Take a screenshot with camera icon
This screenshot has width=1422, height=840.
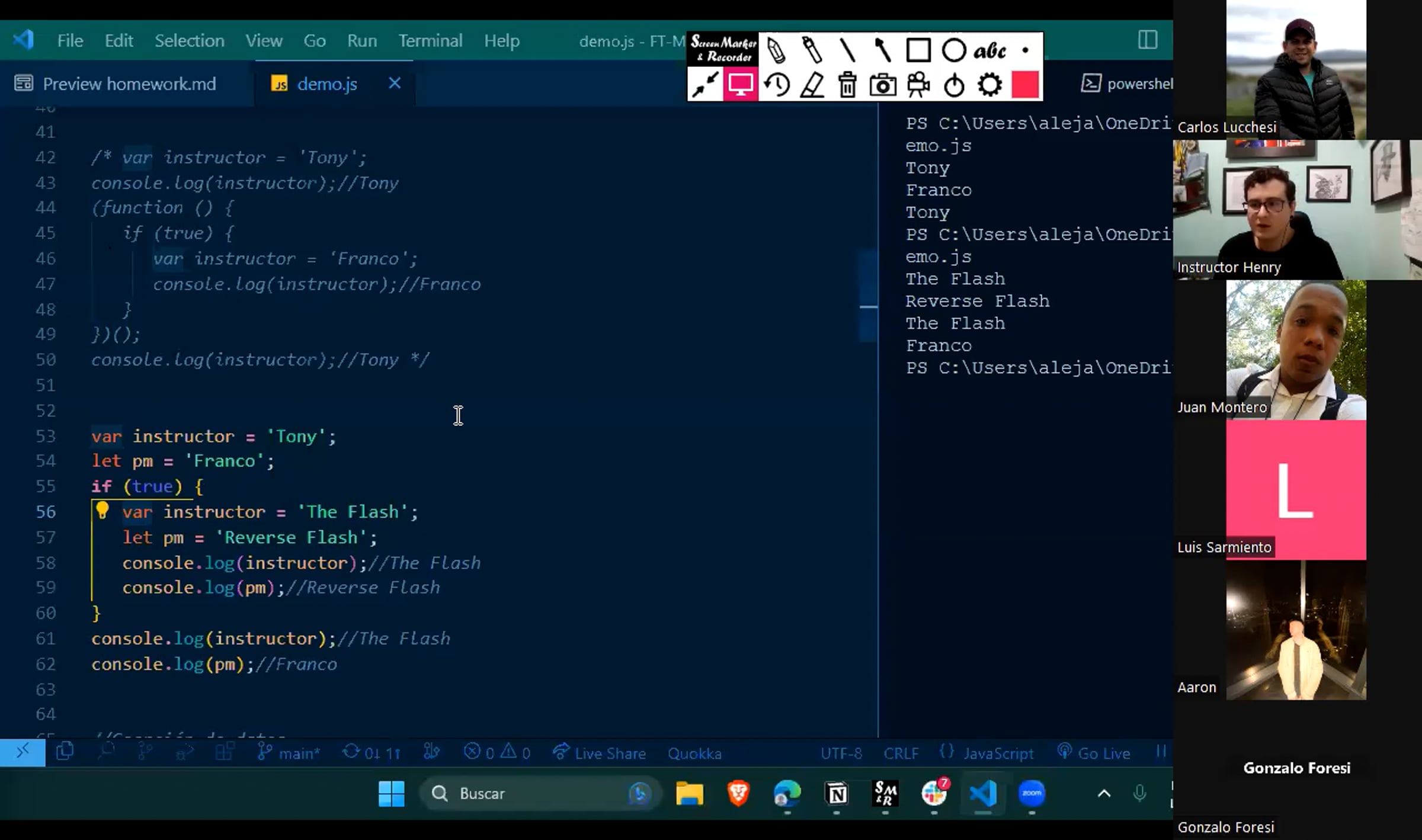[x=883, y=85]
